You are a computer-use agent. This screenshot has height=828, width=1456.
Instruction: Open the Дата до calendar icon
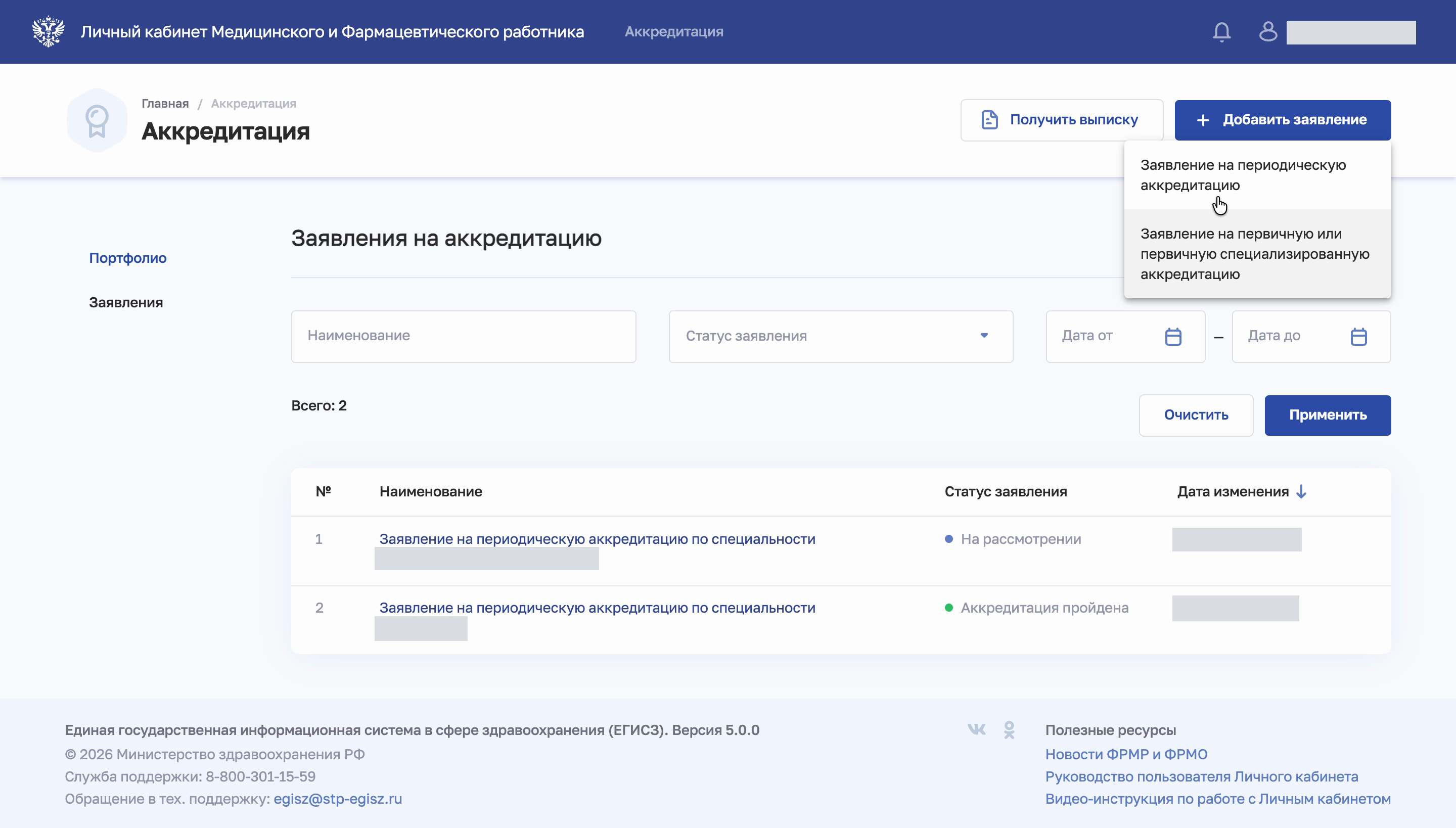pos(1359,337)
